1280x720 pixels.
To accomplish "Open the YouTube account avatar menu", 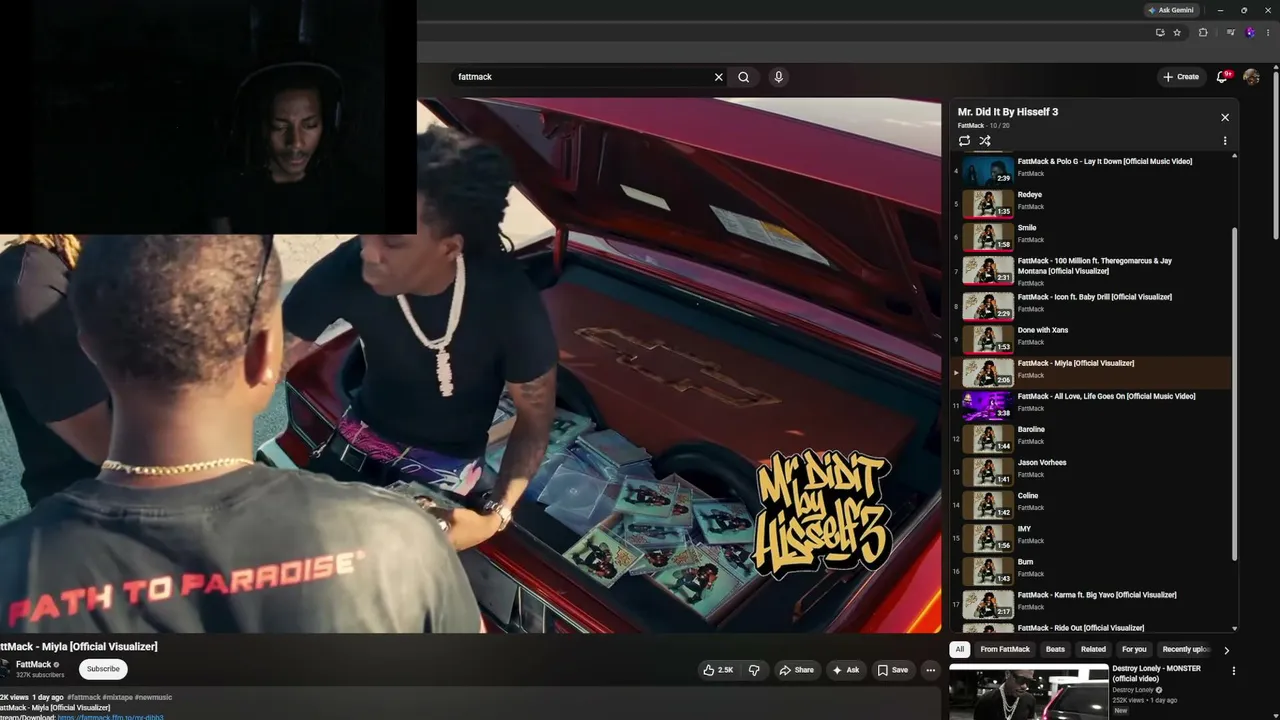I will [x=1251, y=77].
